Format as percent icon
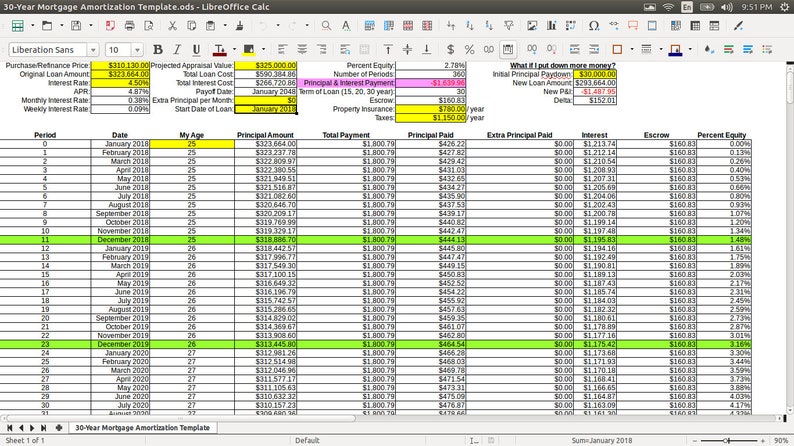This screenshot has height=446, width=794. pos(469,49)
